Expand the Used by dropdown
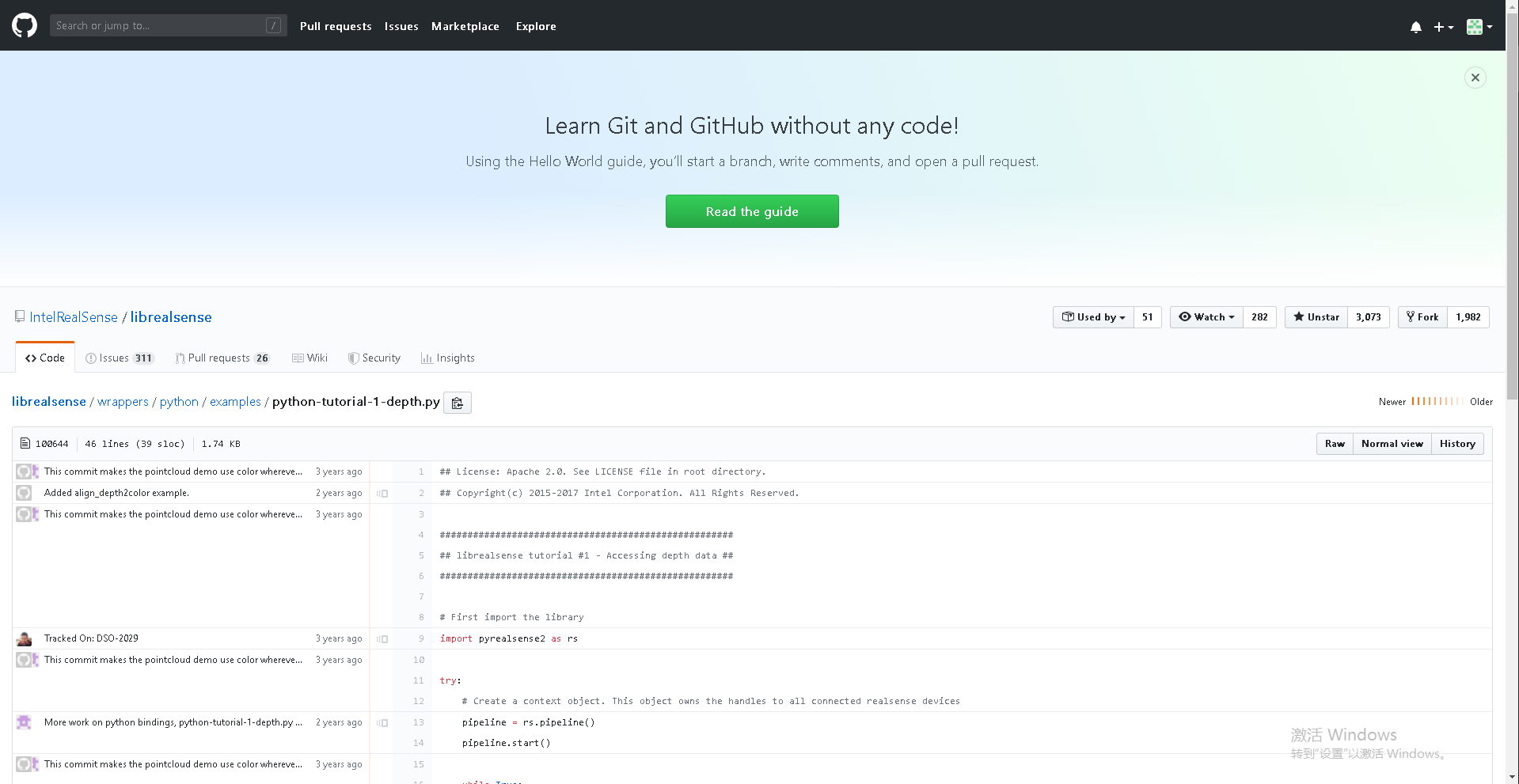This screenshot has height=784, width=1519. pyautogui.click(x=1093, y=317)
